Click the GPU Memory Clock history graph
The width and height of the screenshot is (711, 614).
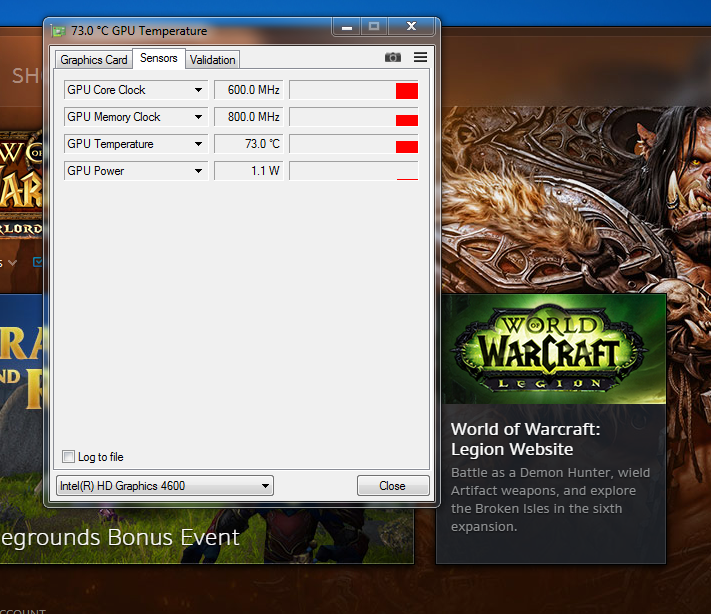[354, 117]
